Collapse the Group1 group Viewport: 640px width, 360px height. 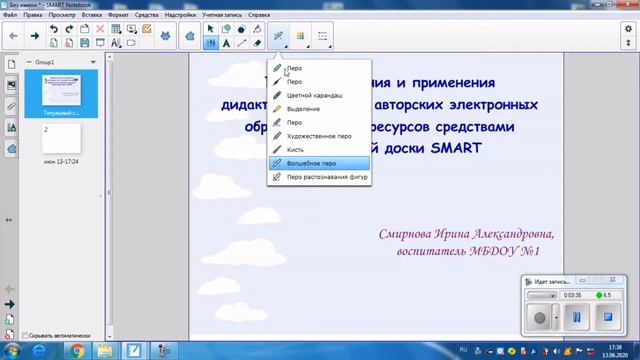pyautogui.click(x=29, y=62)
